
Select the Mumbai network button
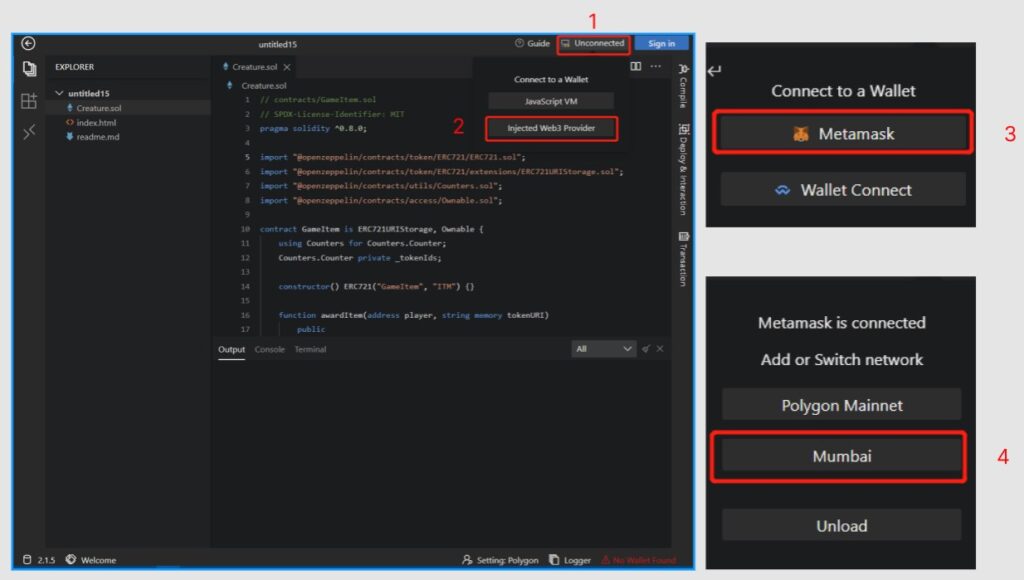pos(841,456)
